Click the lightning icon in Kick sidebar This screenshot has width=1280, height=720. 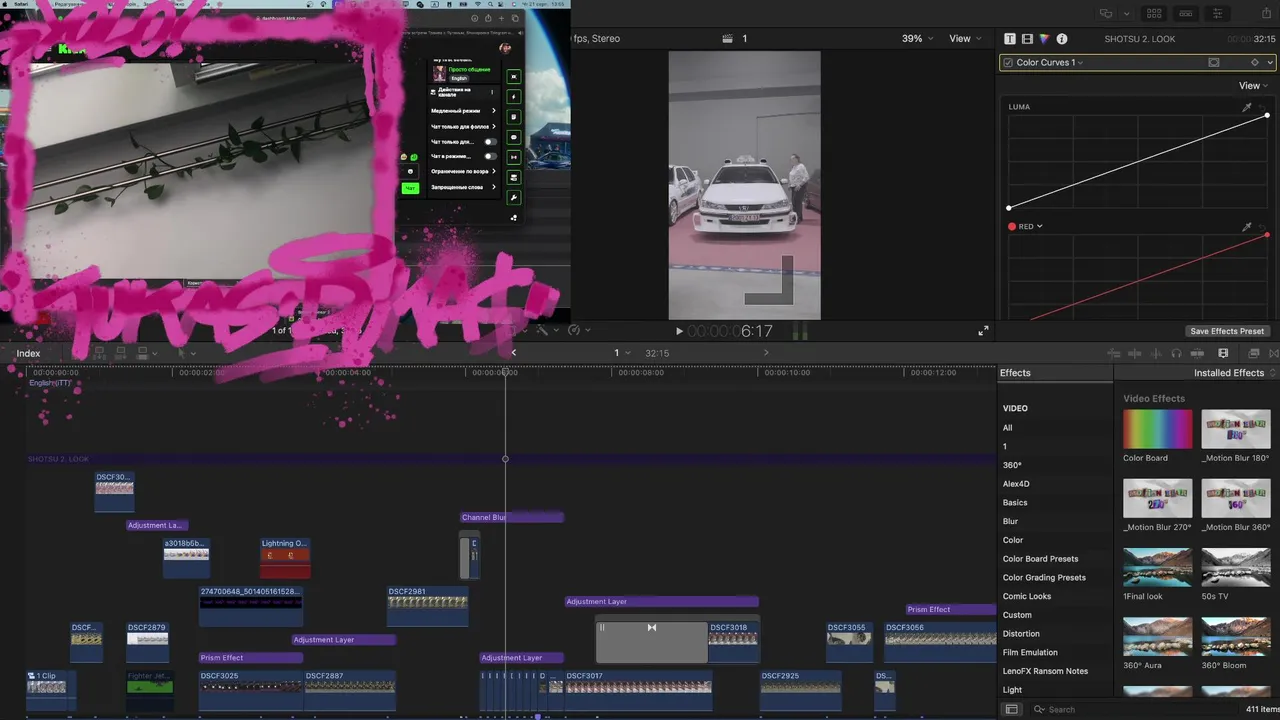pos(514,97)
